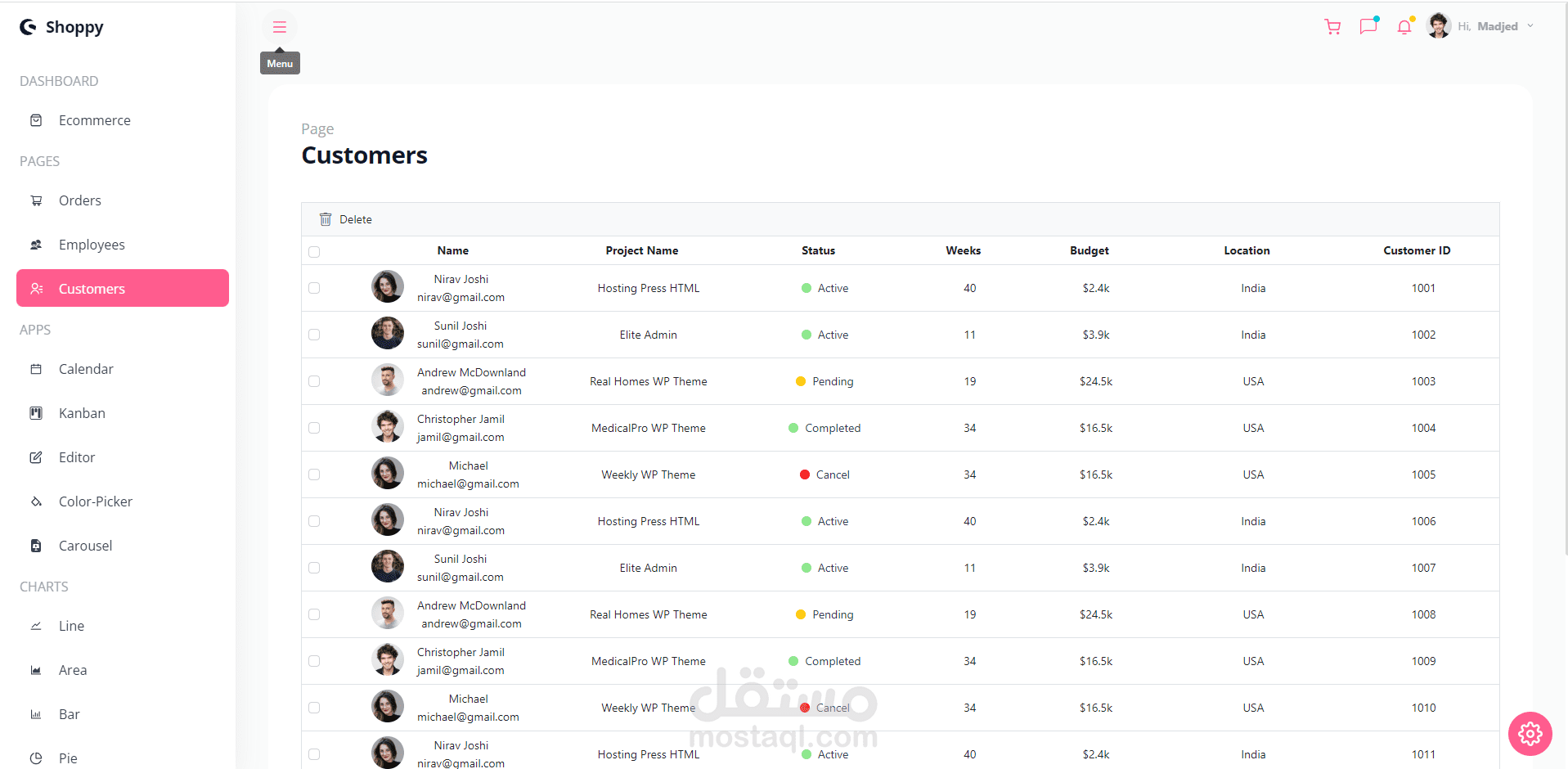This screenshot has height=769, width=1568.
Task: Open the Kanban app
Action: pos(123,413)
